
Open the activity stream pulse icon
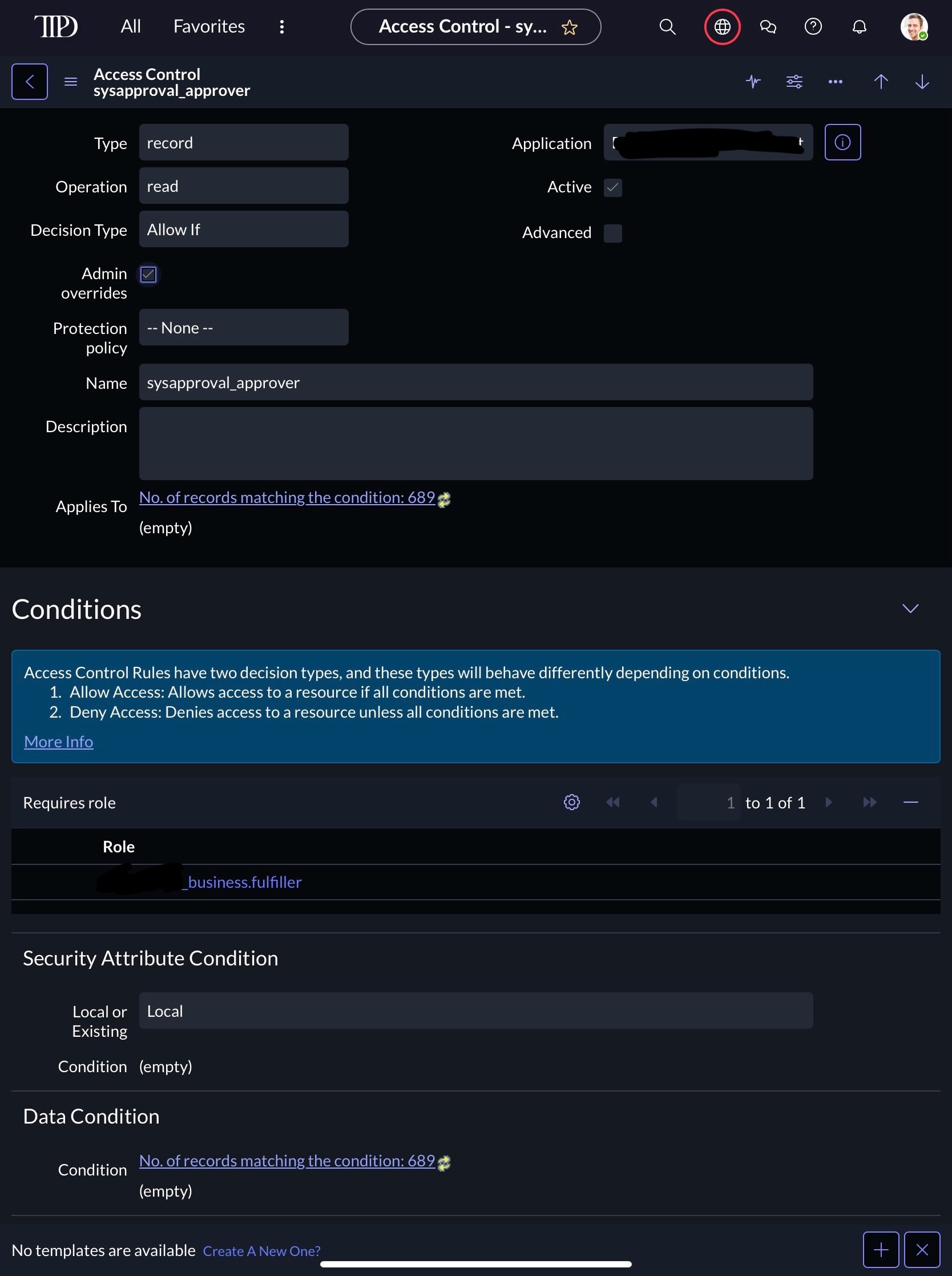tap(753, 81)
